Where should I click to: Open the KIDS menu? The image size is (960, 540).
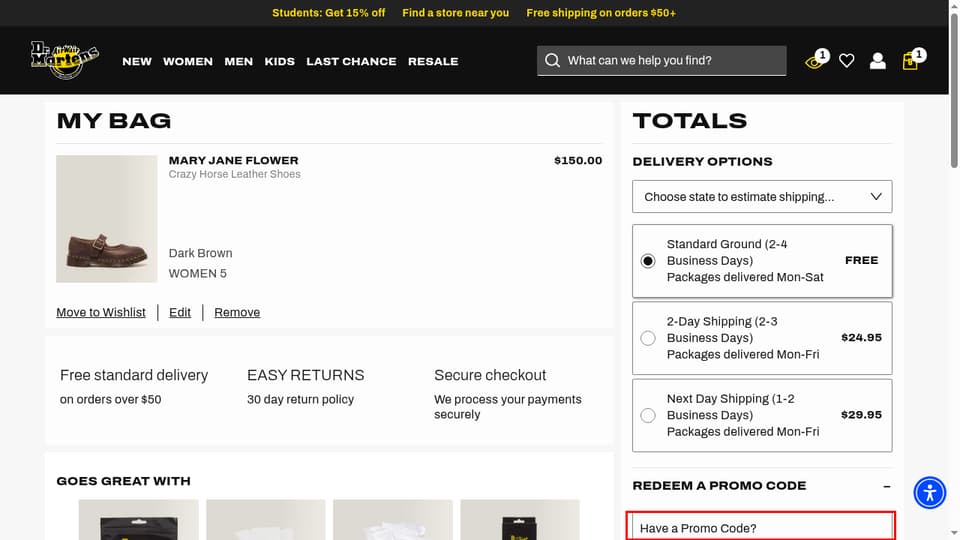point(279,61)
